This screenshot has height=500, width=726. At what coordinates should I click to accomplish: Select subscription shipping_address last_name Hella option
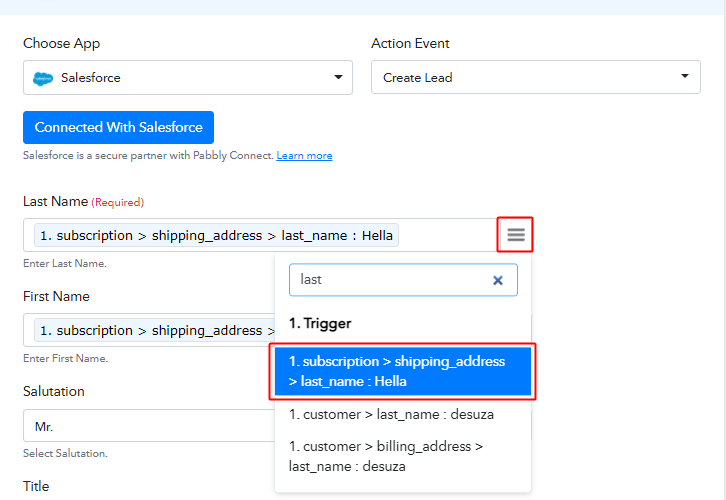403,371
